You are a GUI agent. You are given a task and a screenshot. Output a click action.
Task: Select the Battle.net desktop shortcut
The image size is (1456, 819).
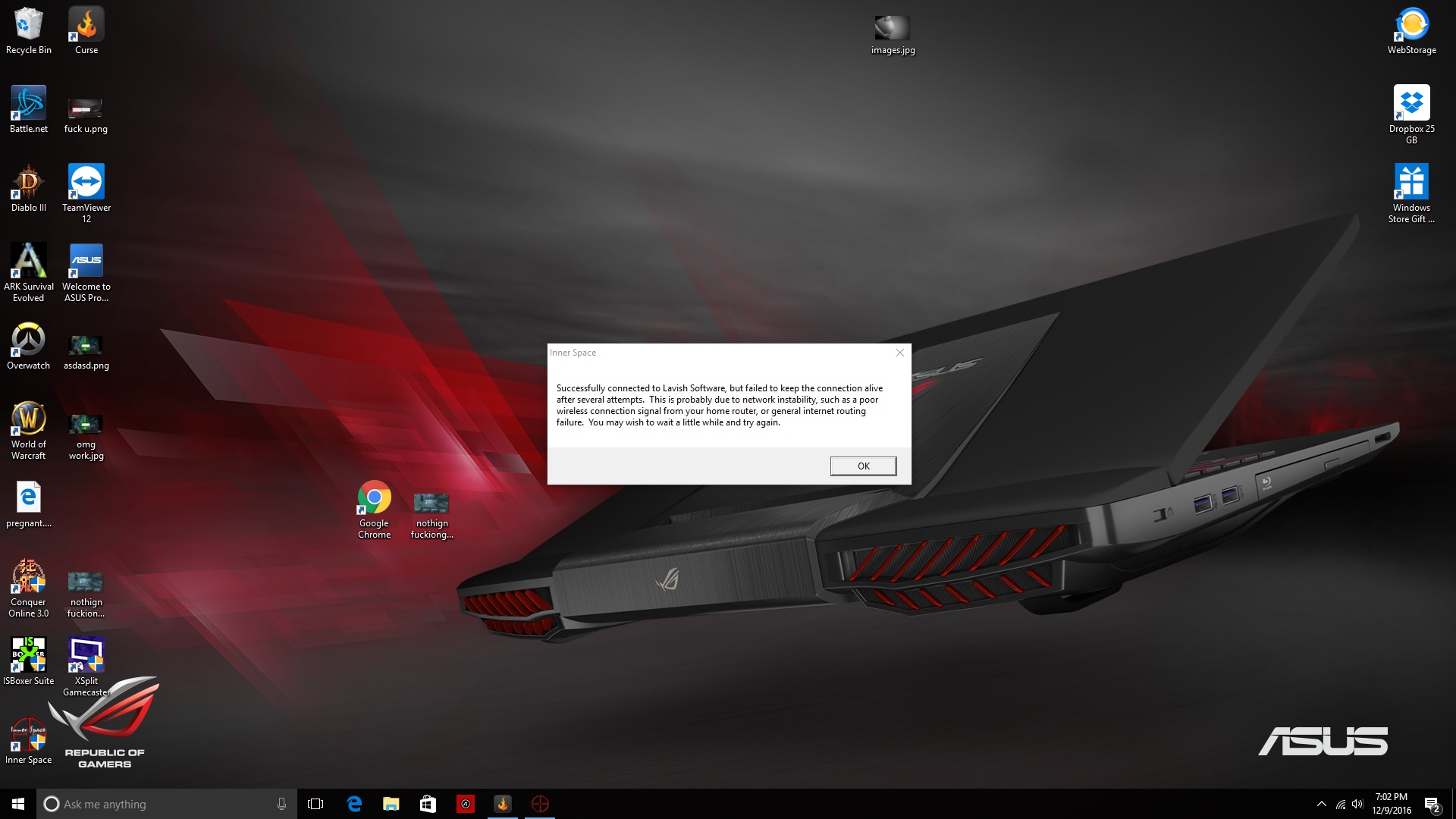coord(29,110)
